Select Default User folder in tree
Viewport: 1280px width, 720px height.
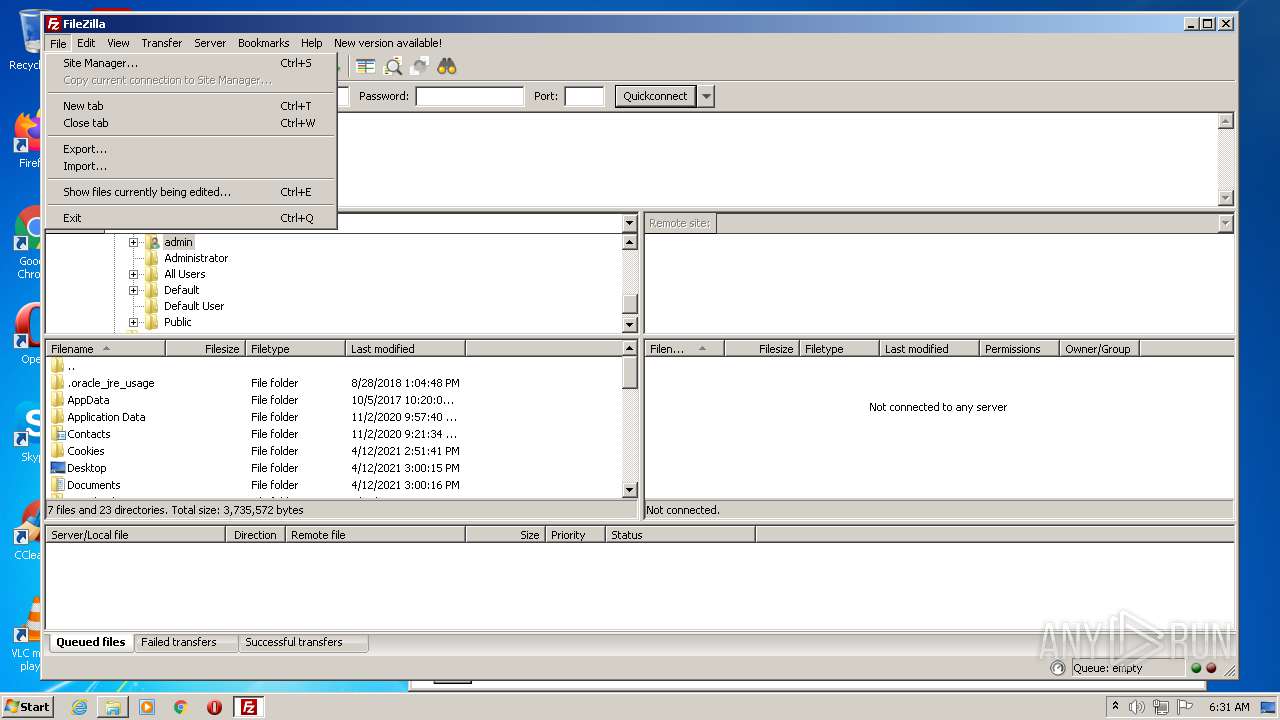(x=194, y=306)
